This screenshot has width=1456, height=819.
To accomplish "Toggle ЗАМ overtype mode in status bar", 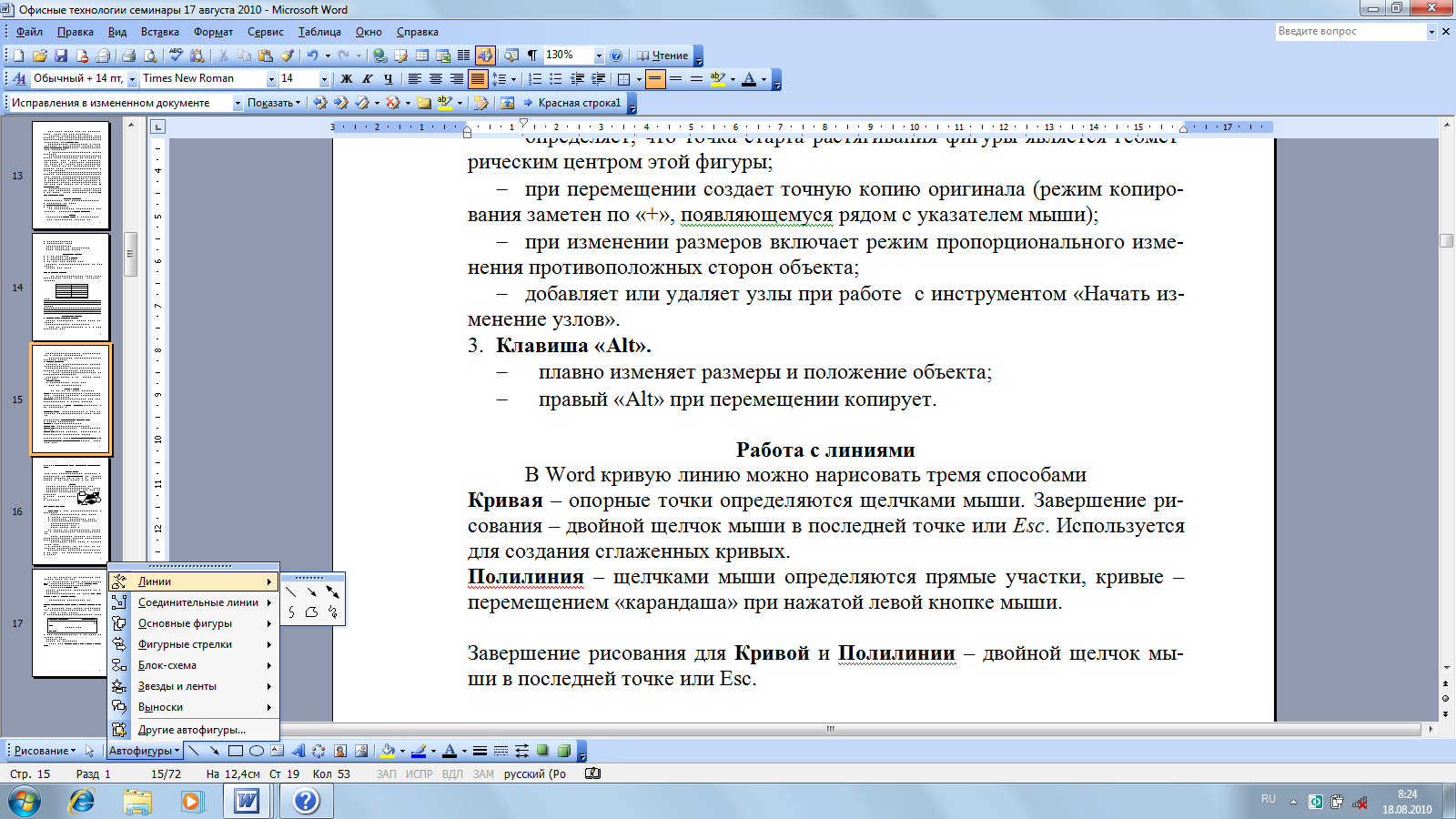I will pyautogui.click(x=483, y=774).
